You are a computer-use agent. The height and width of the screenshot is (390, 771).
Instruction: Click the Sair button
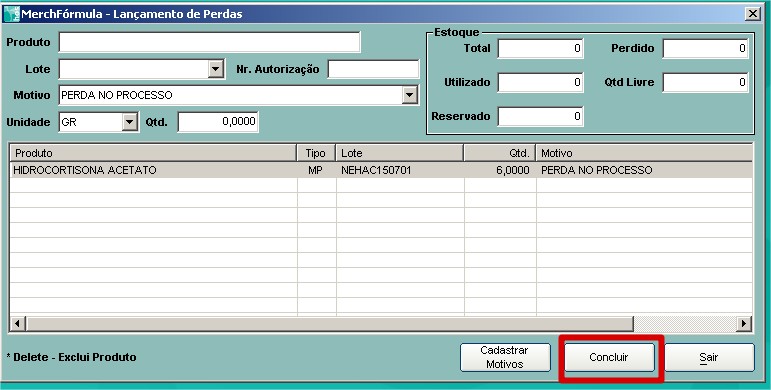(x=709, y=358)
